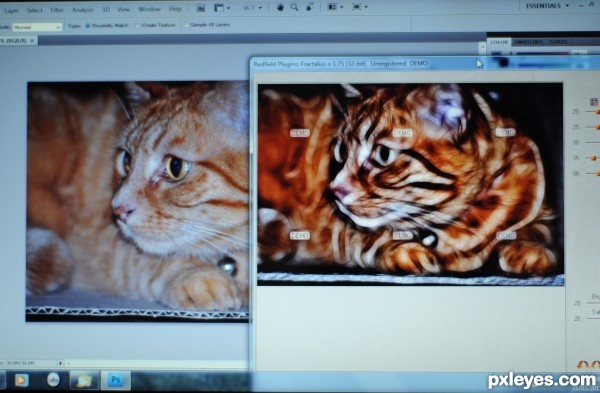The width and height of the screenshot is (600, 393).
Task: Click the document size status text
Action: click(x=18, y=363)
